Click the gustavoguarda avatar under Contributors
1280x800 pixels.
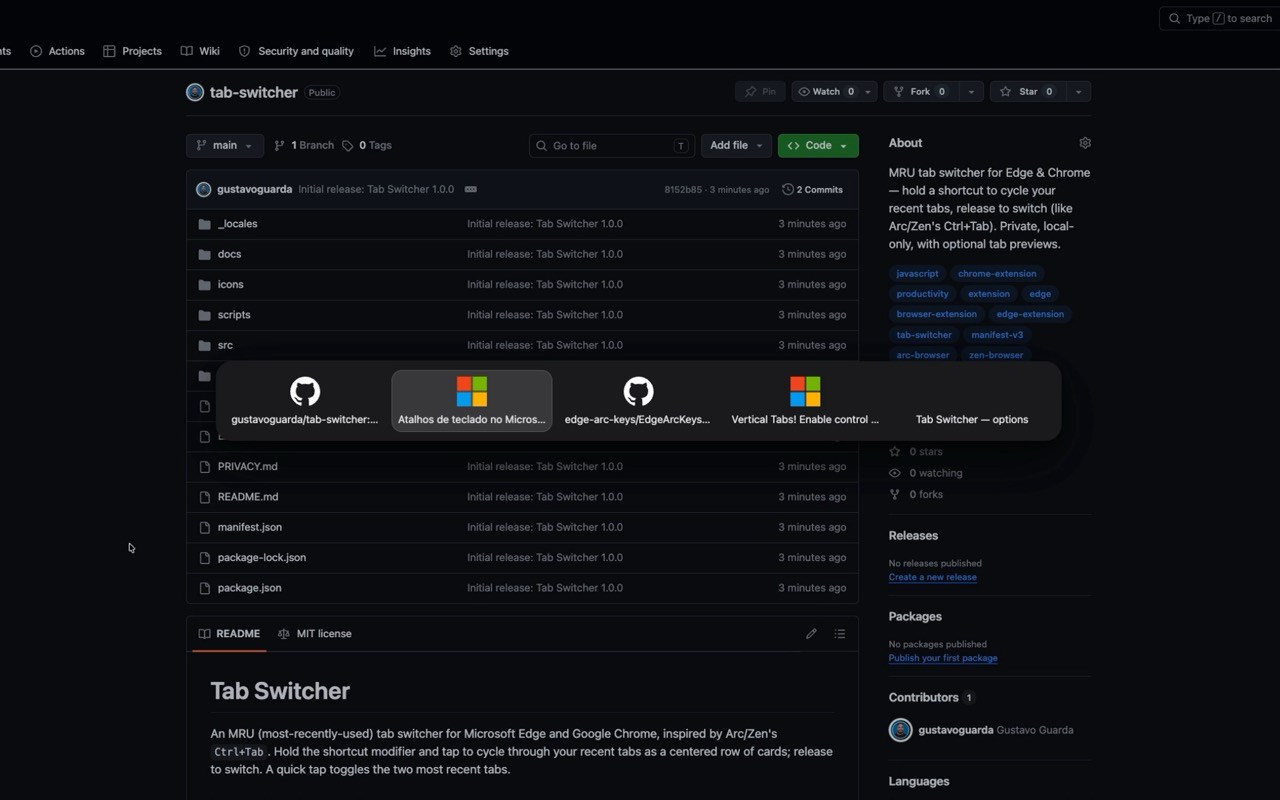900,730
